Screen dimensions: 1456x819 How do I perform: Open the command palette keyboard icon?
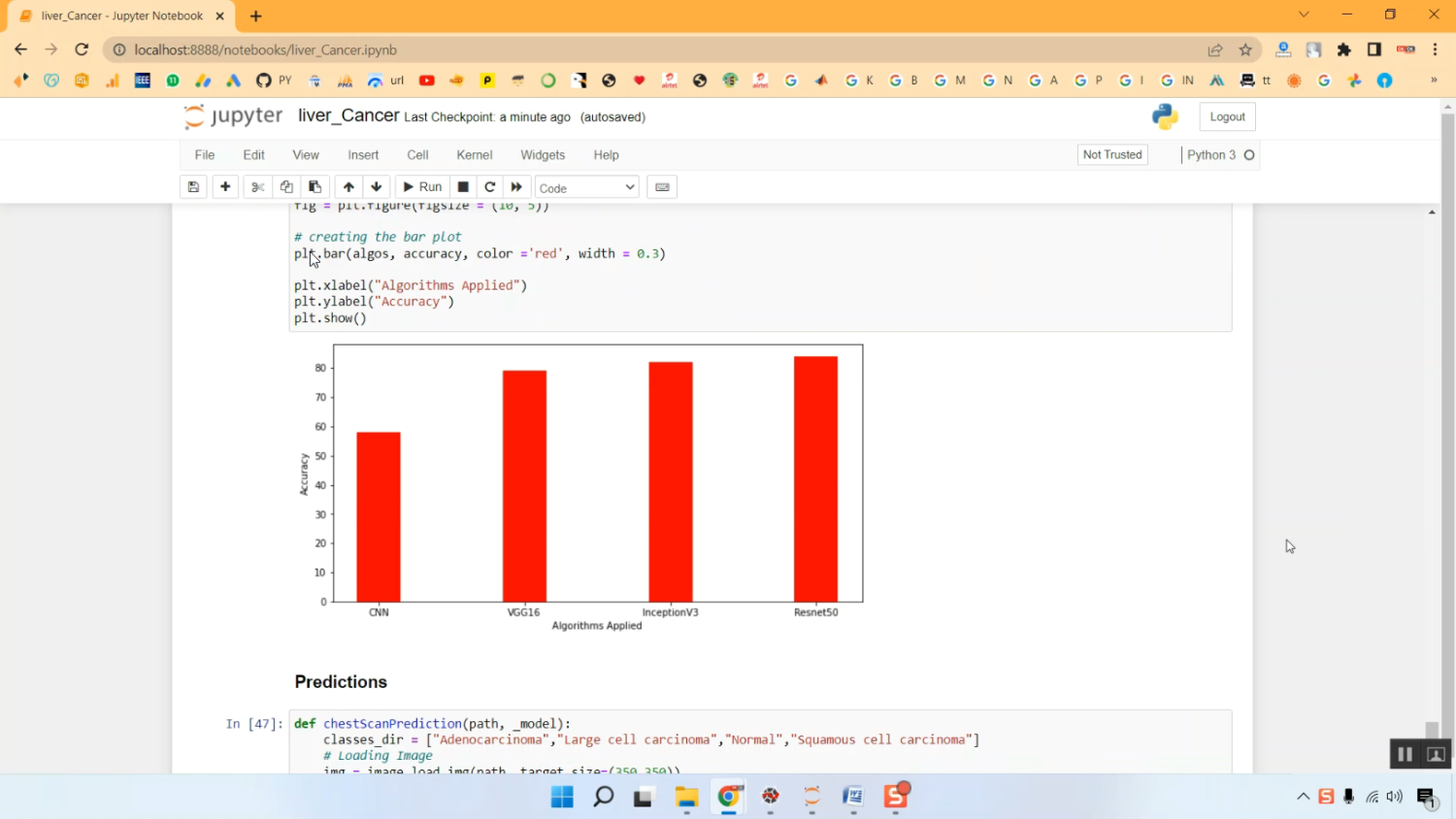pos(662,187)
